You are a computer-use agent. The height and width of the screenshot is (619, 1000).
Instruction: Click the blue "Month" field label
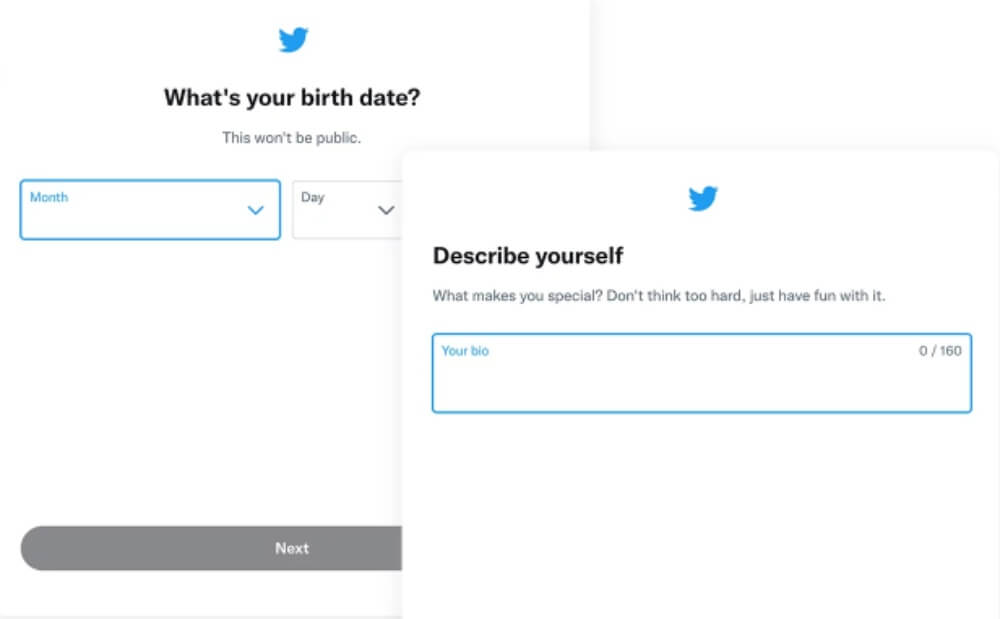(x=49, y=197)
